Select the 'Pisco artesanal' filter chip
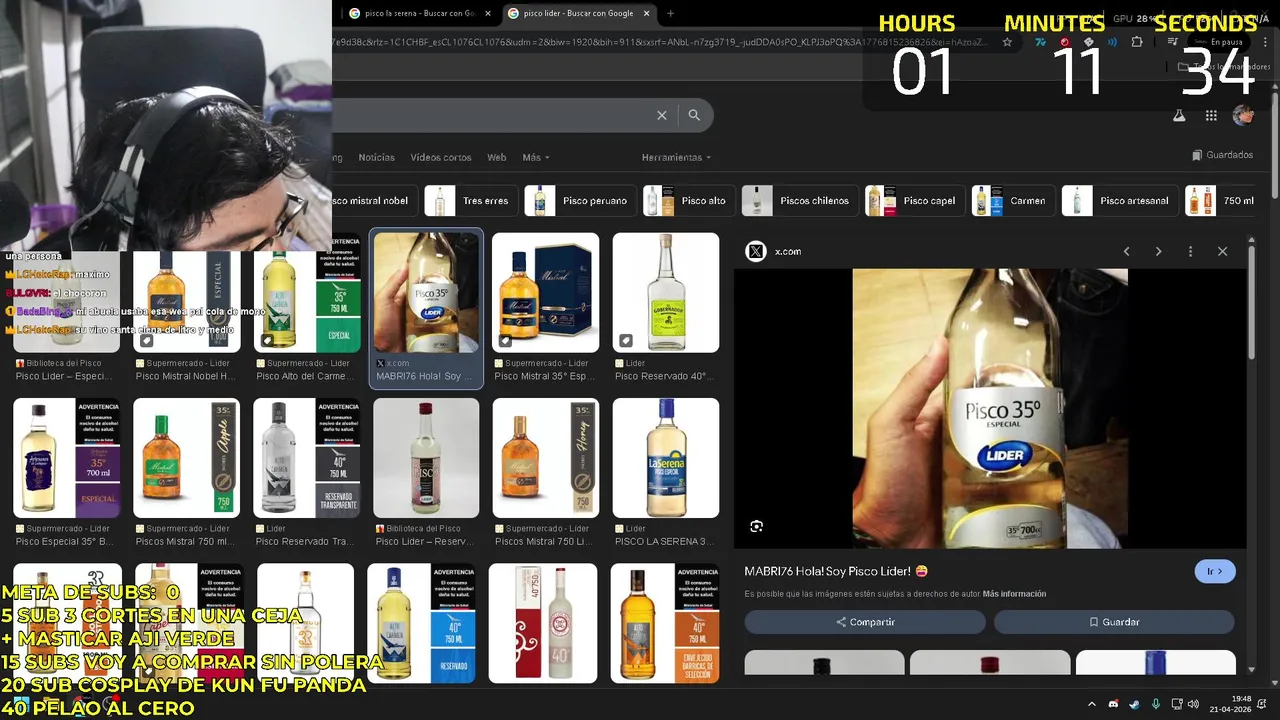Screen dimensions: 1280x720 pos(1120,200)
